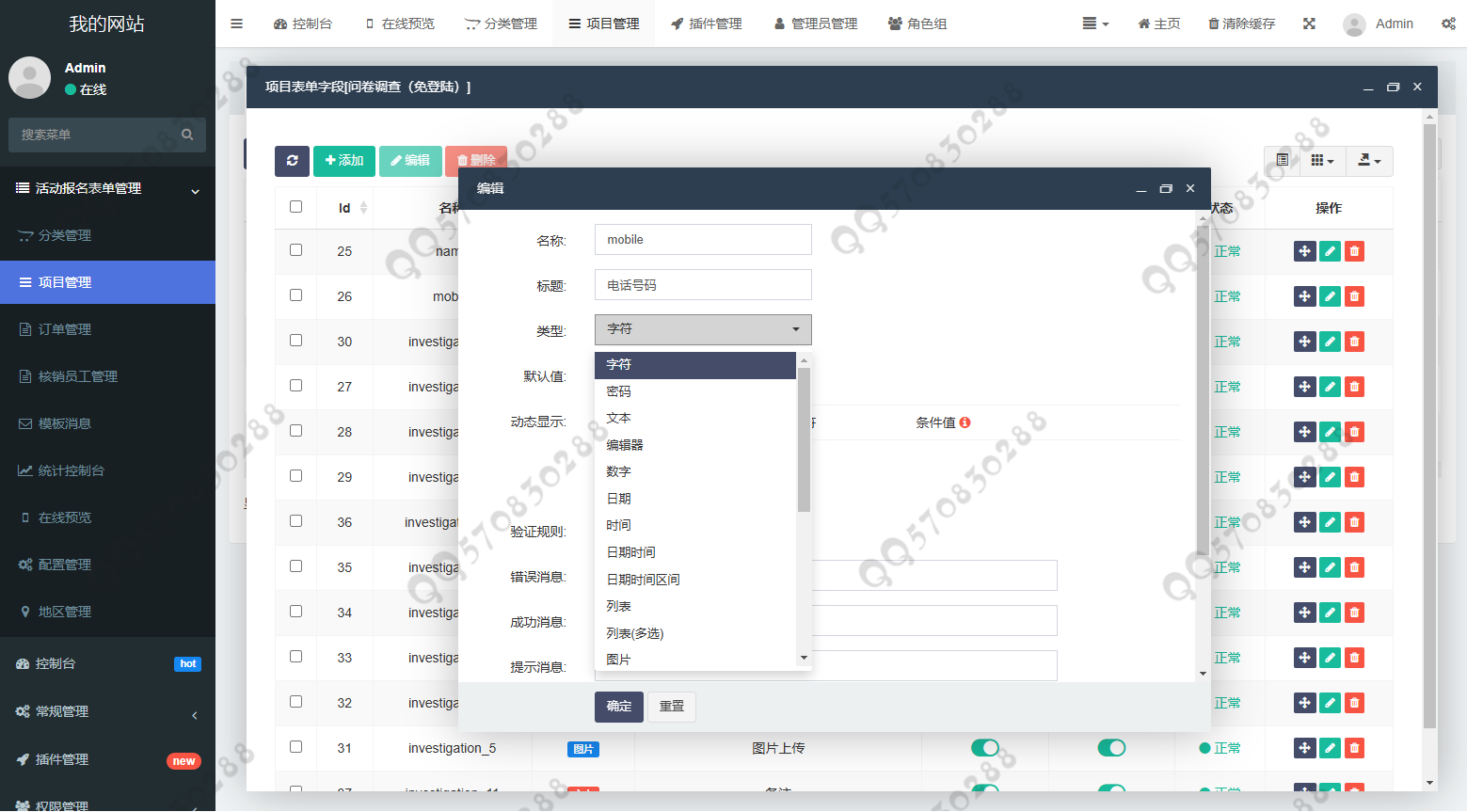Click the drag-move icon for row 30
The image size is (1467, 812).
click(1304, 342)
